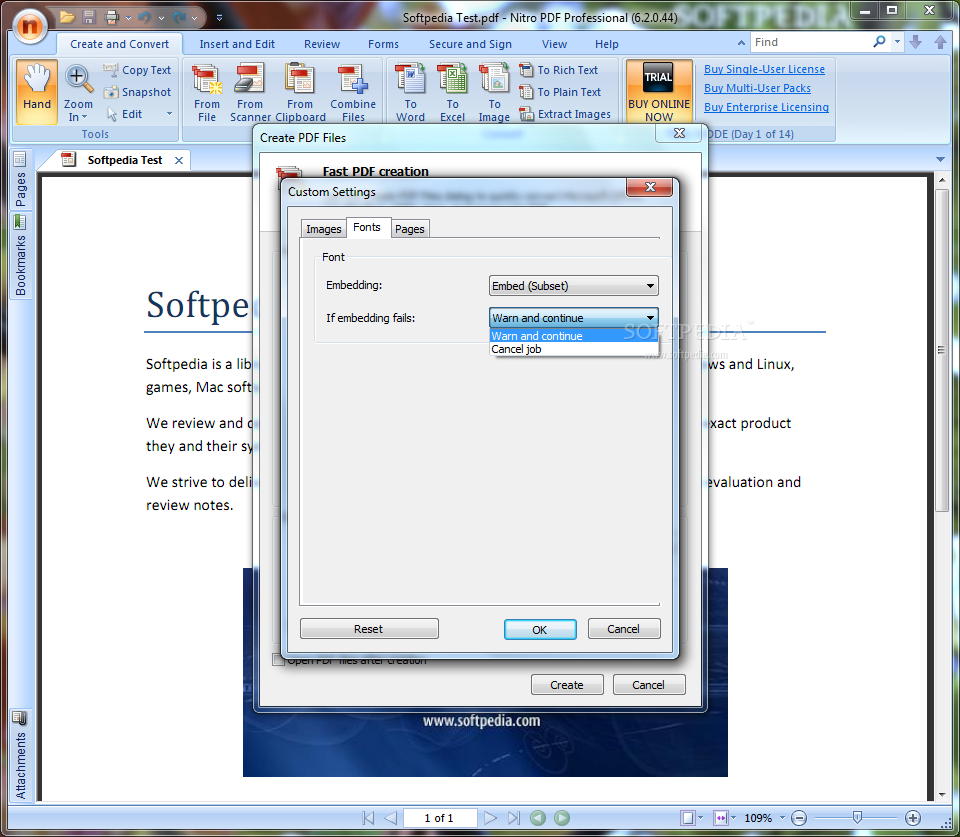Viewport: 960px width, 837px height.
Task: Create PDF From File
Action: pos(207,92)
